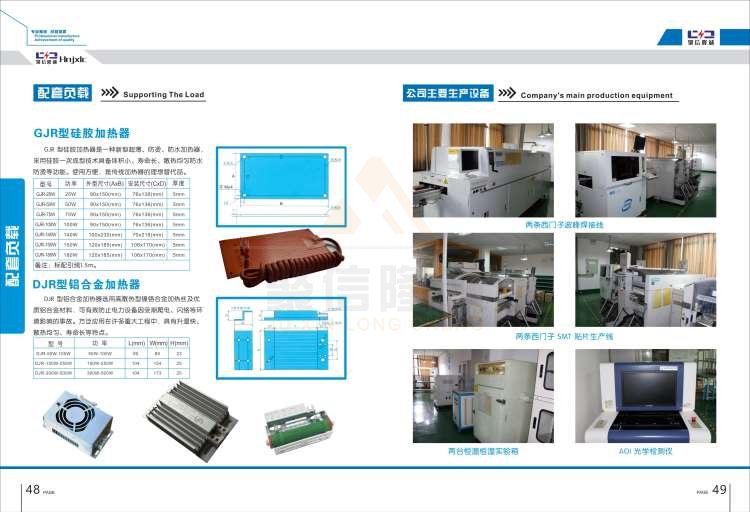Screen dimensions: 750x512
Task: Open the green terminal heater module photo
Action: pyautogui.click(x=297, y=423)
